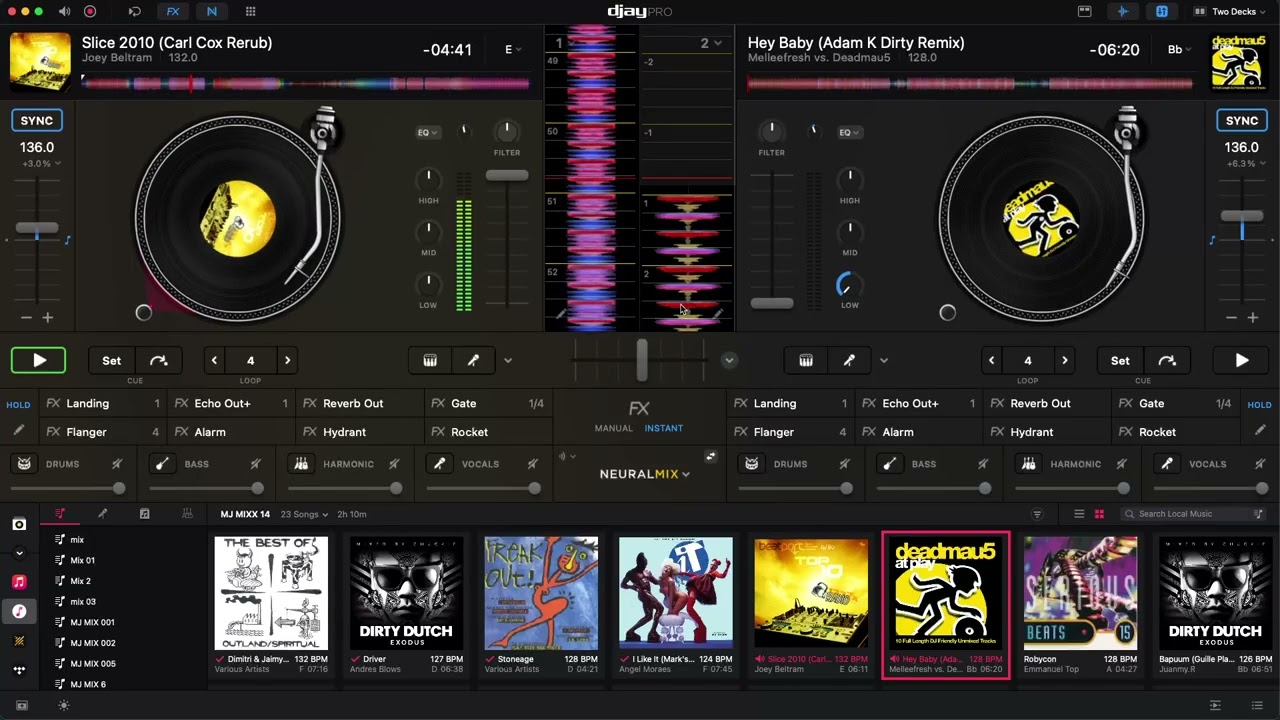Click the left deck DRUMS stem icon
Screen dimensions: 1280x720
(24, 464)
